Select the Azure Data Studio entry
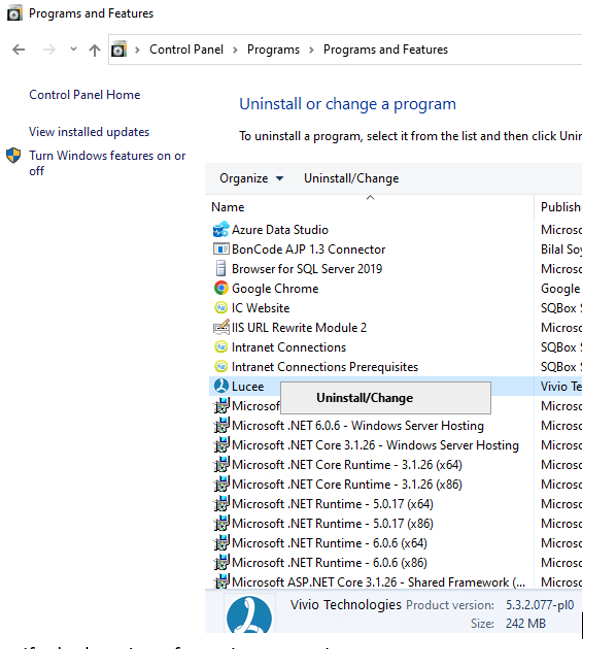The image size is (610, 649). (x=280, y=230)
